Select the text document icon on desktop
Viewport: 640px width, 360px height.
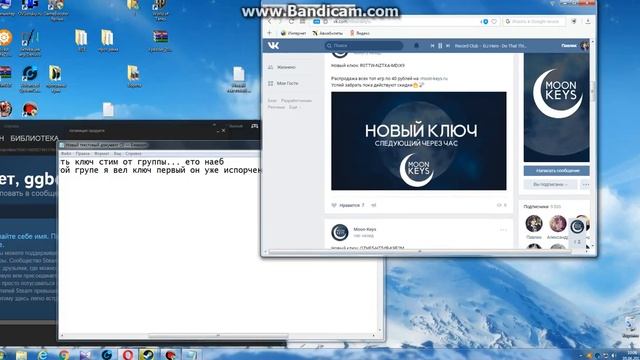coord(238,80)
